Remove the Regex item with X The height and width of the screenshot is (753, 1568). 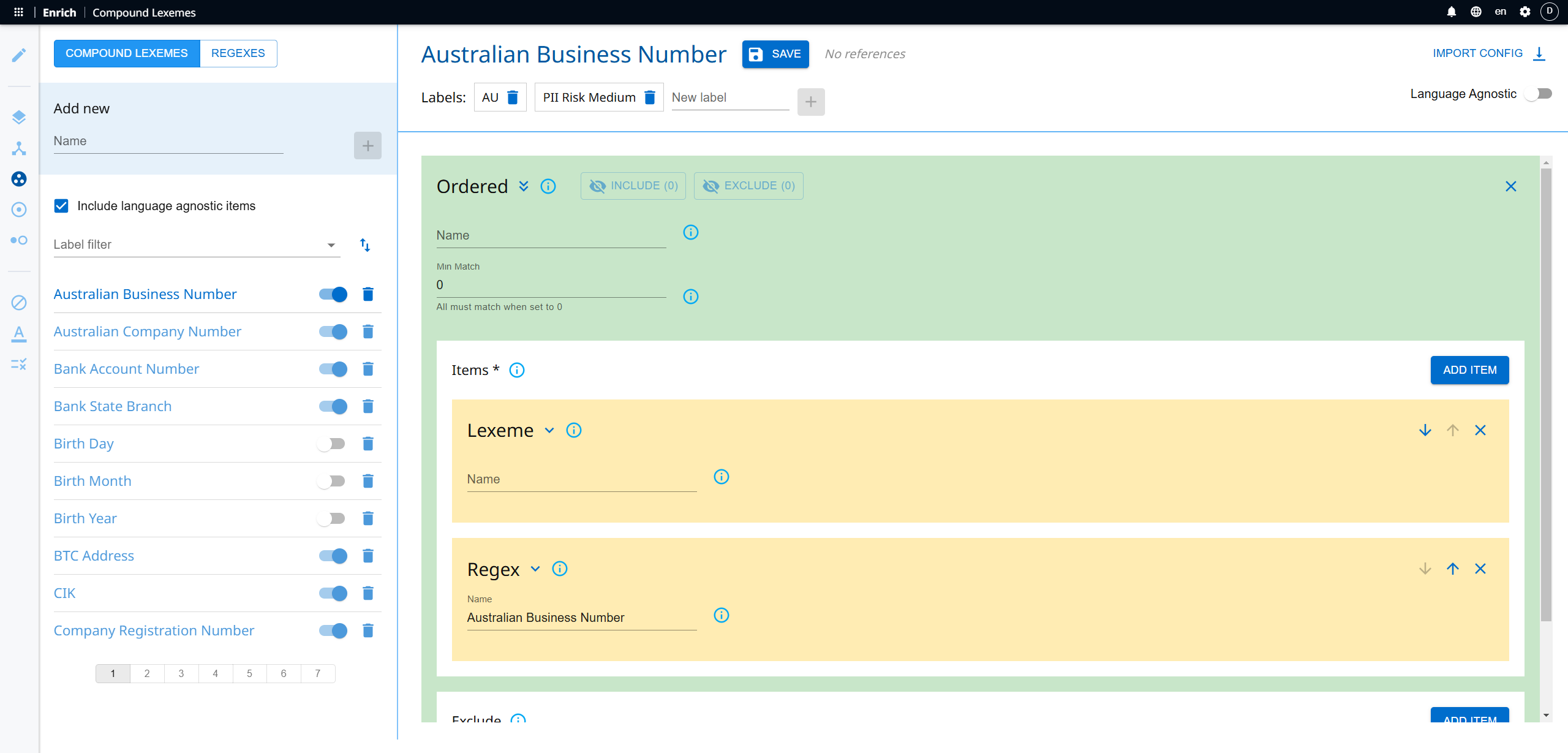click(x=1480, y=569)
